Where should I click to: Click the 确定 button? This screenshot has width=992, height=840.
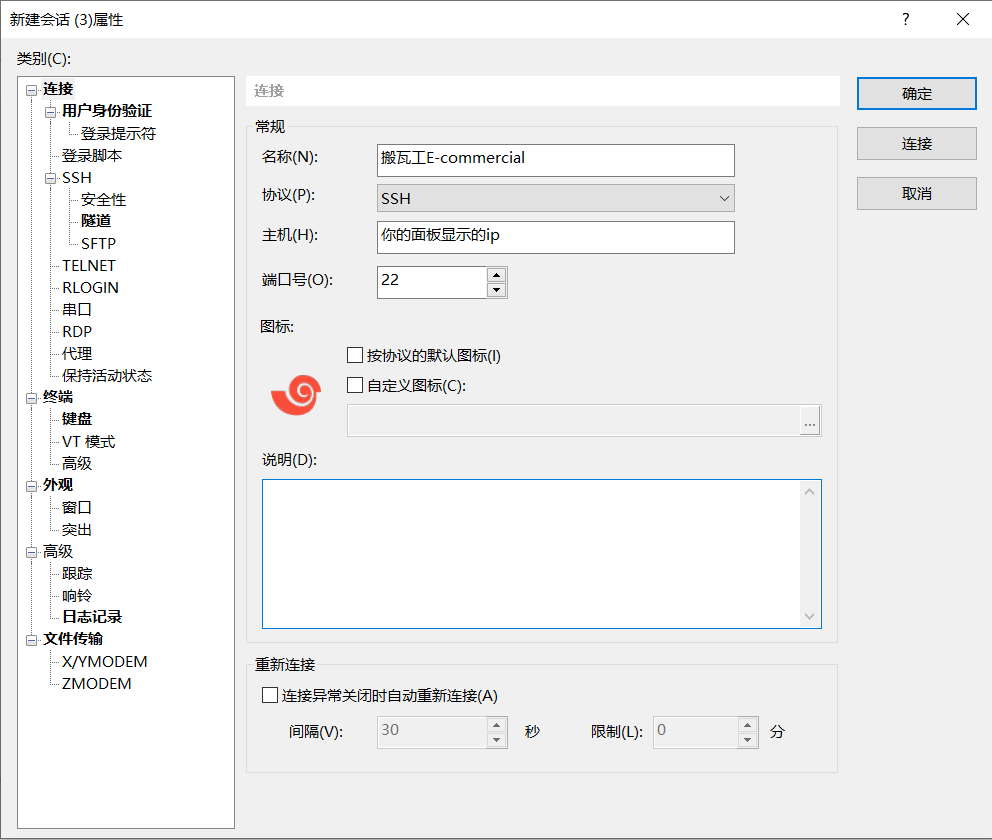[916, 94]
